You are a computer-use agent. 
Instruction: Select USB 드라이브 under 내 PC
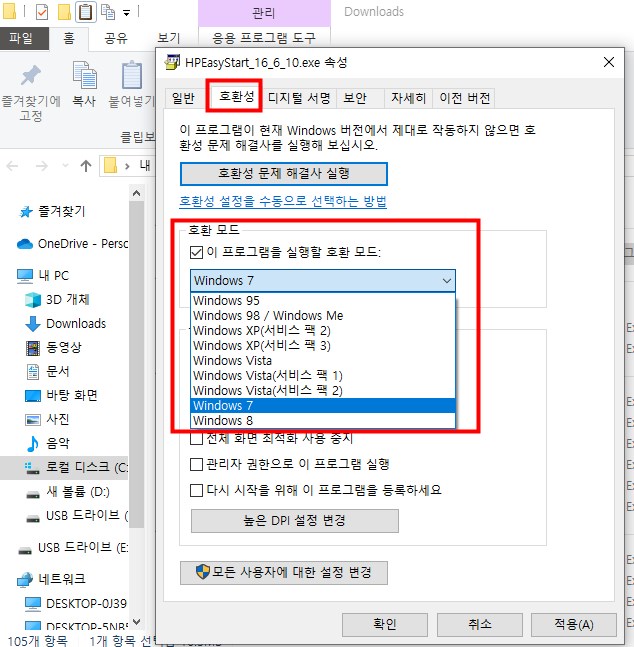click(77, 516)
